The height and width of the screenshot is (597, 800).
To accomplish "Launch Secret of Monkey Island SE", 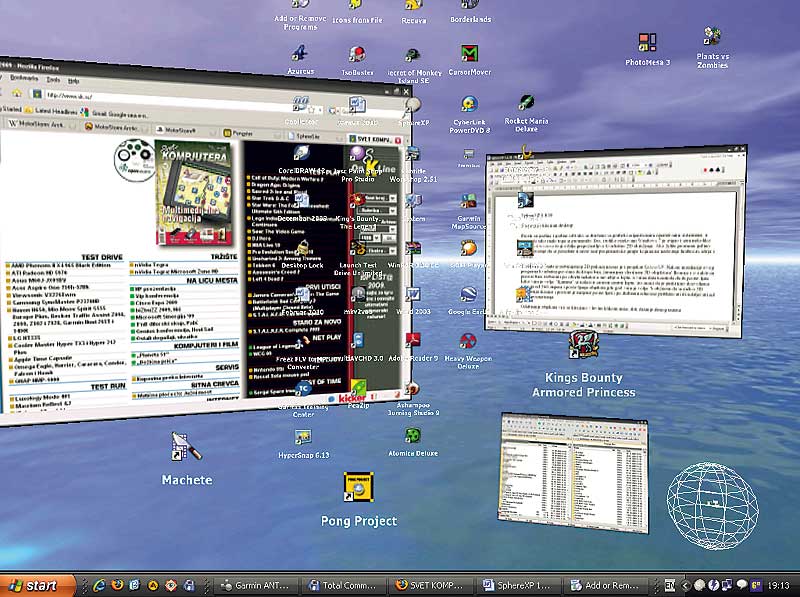I will (413, 55).
